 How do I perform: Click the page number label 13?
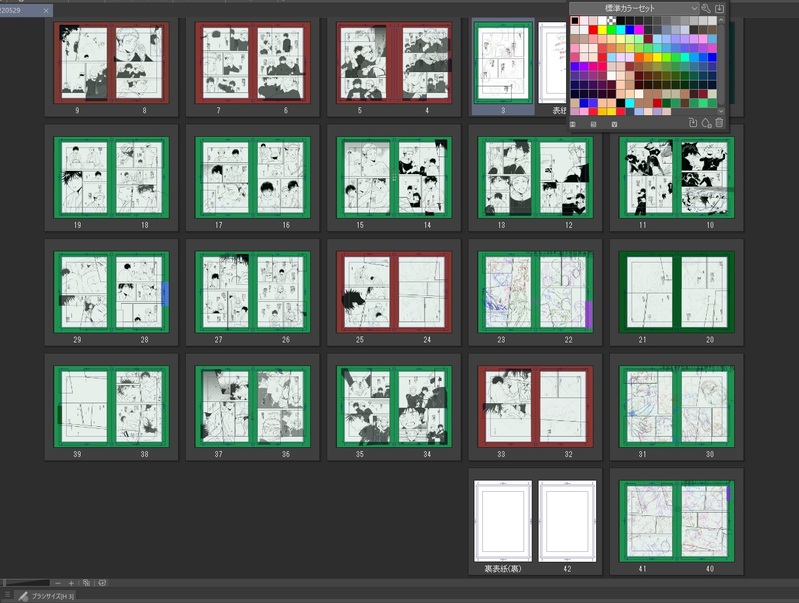click(x=501, y=225)
